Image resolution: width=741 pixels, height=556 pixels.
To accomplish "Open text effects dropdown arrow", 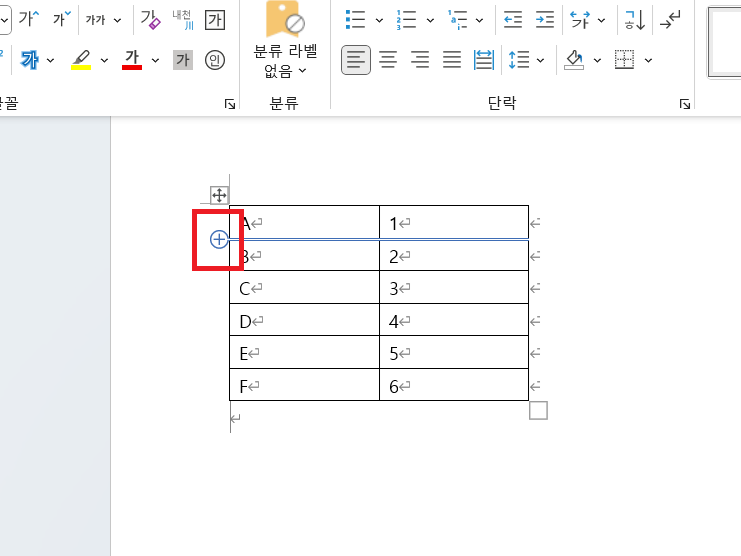I will (x=51, y=60).
